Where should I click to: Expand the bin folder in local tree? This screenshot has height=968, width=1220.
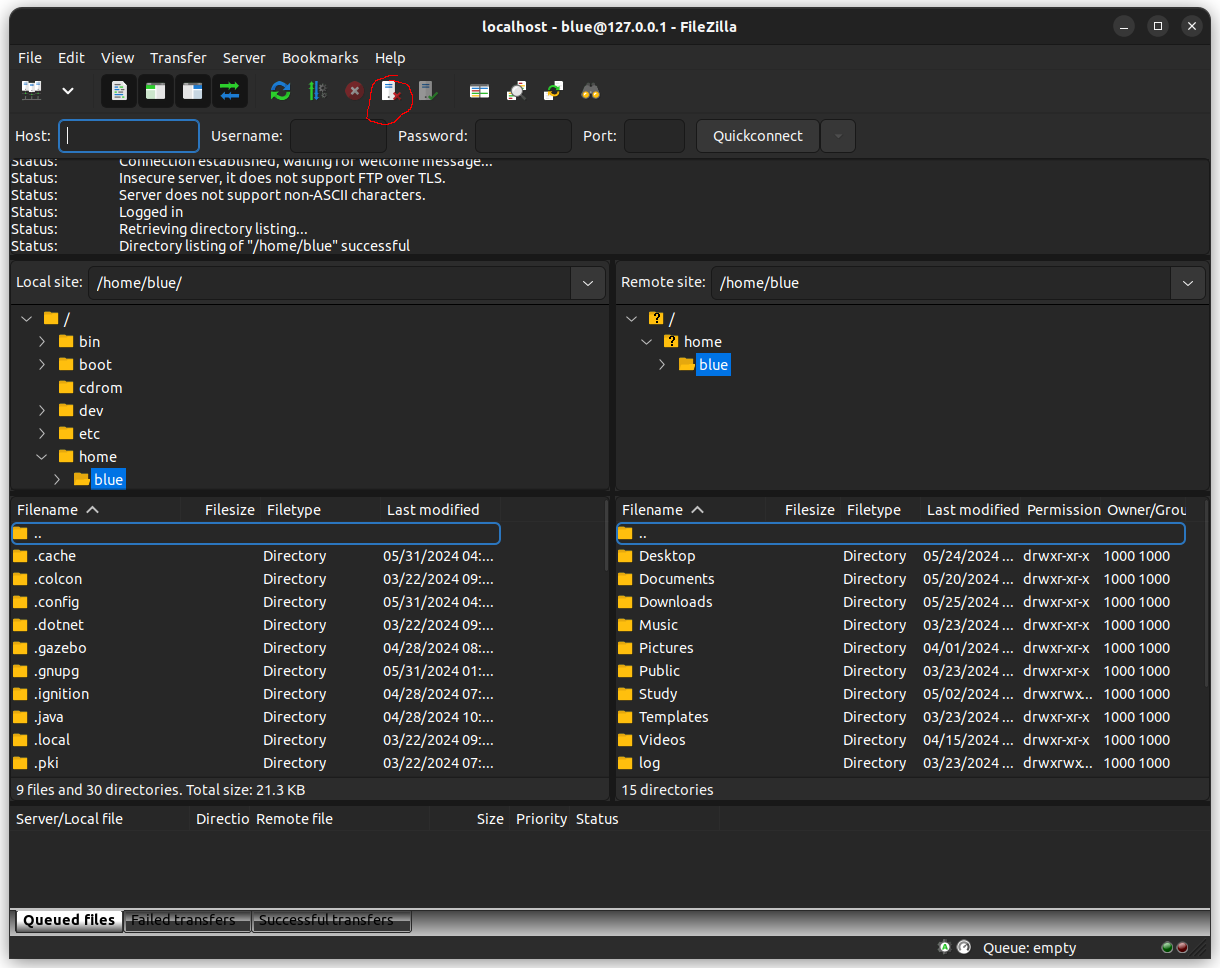click(42, 342)
